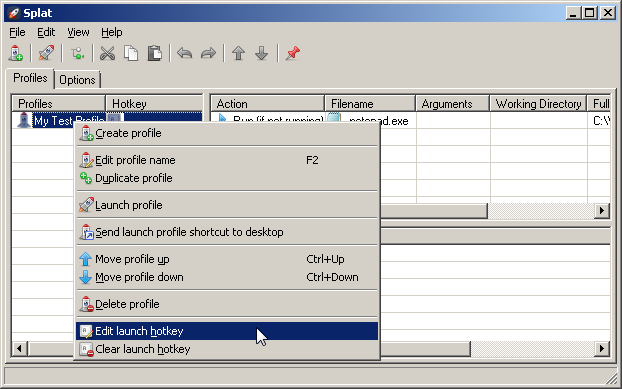The image size is (622, 389).
Task: Choose Edit profile name menu entry
Action: point(227,160)
